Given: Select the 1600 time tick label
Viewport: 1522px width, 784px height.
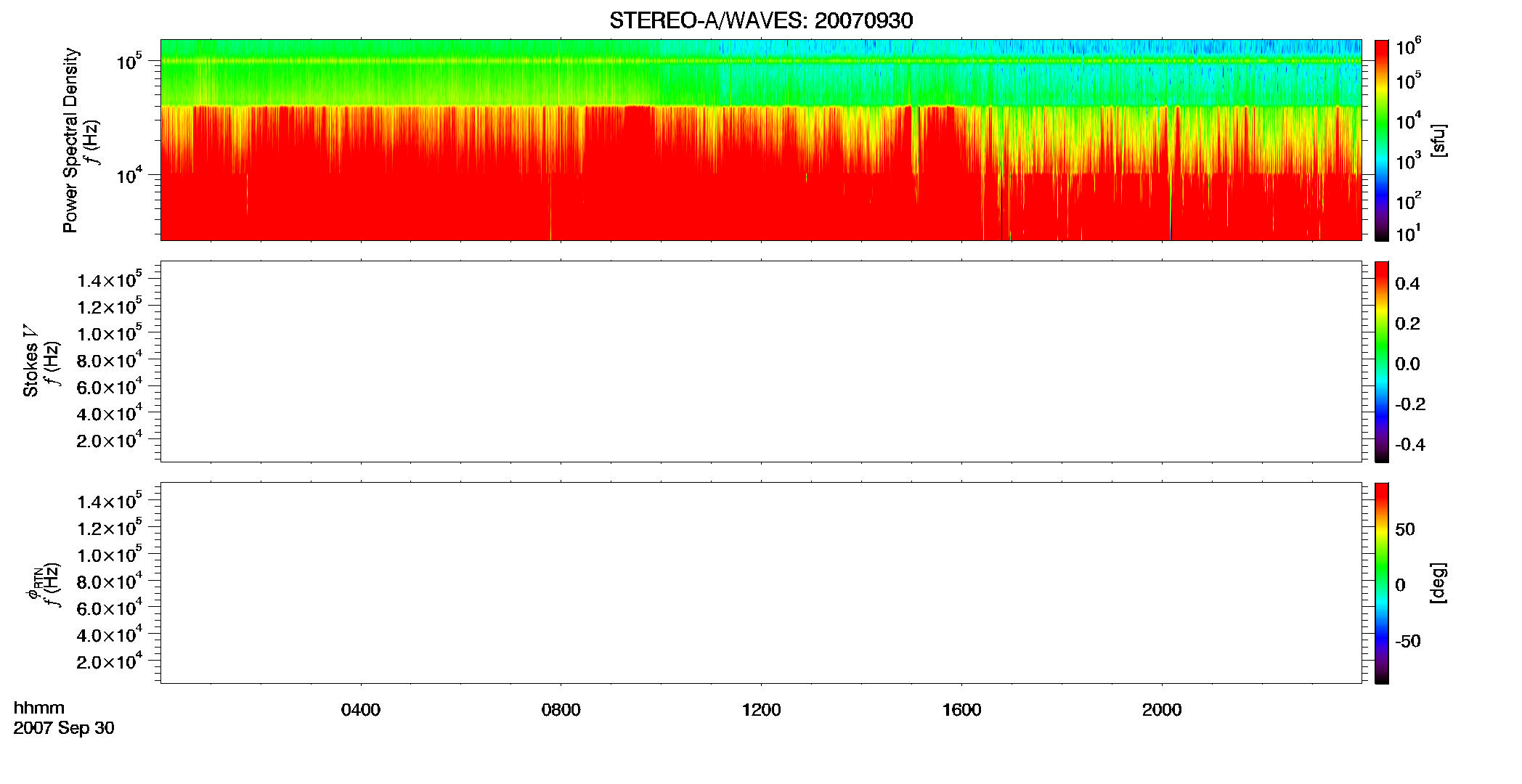Looking at the screenshot, I should point(962,710).
